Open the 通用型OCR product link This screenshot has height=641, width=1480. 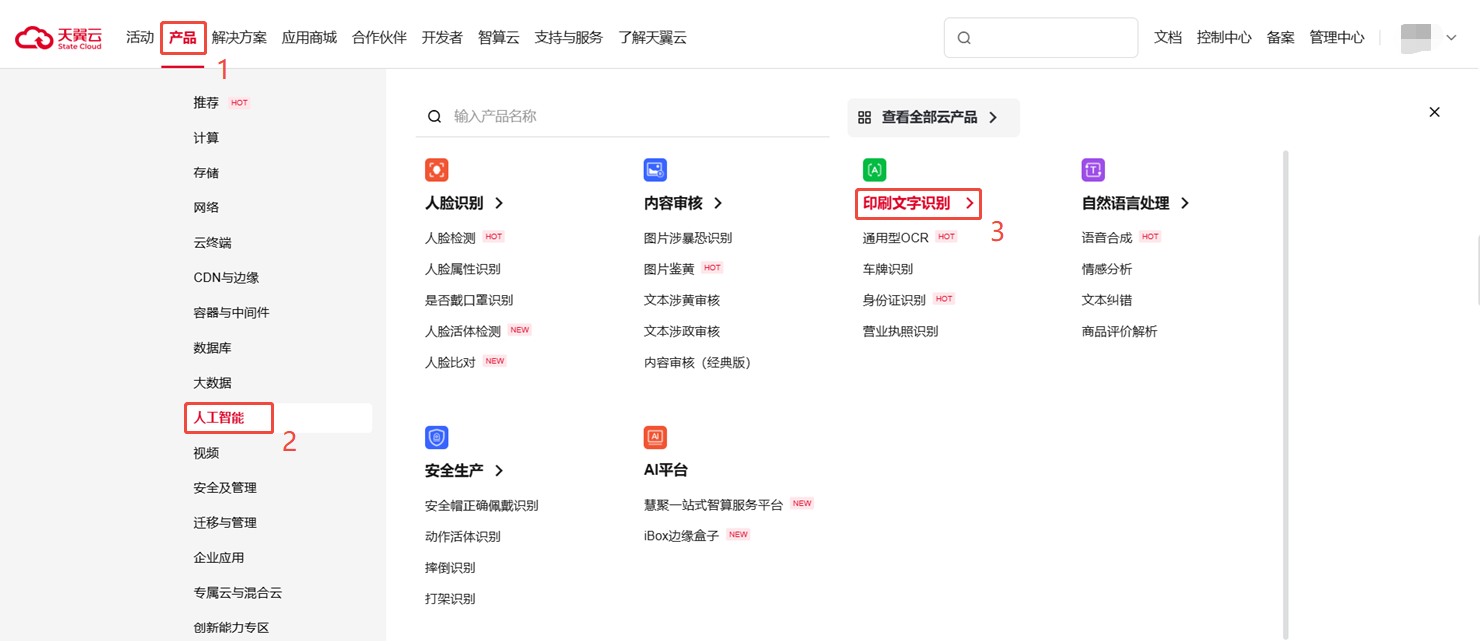pyautogui.click(x=896, y=238)
